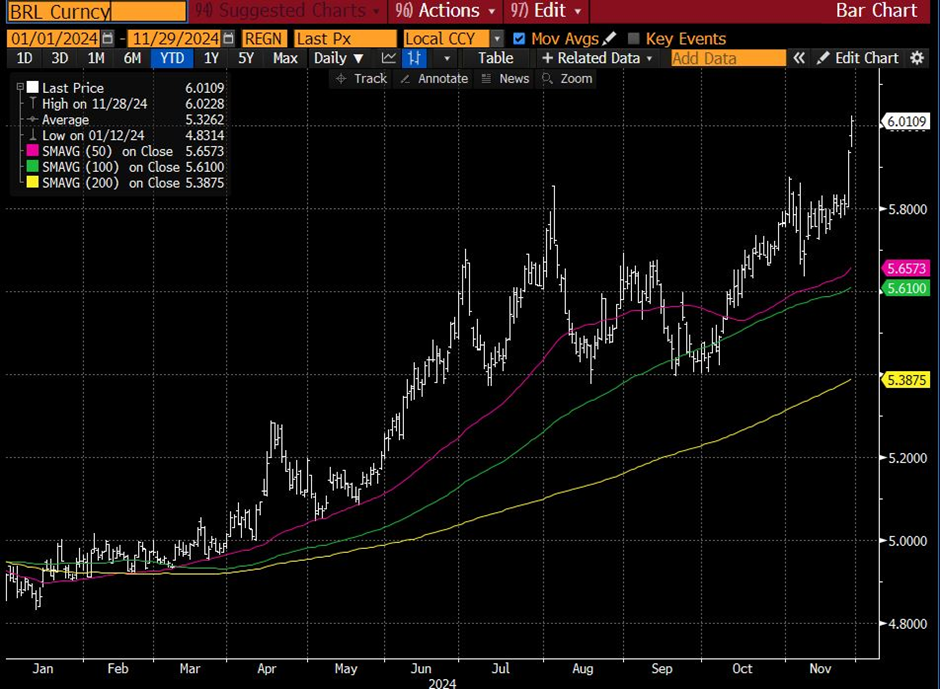Collapse panel with double left chevron
The height and width of the screenshot is (689, 940).
tap(799, 58)
